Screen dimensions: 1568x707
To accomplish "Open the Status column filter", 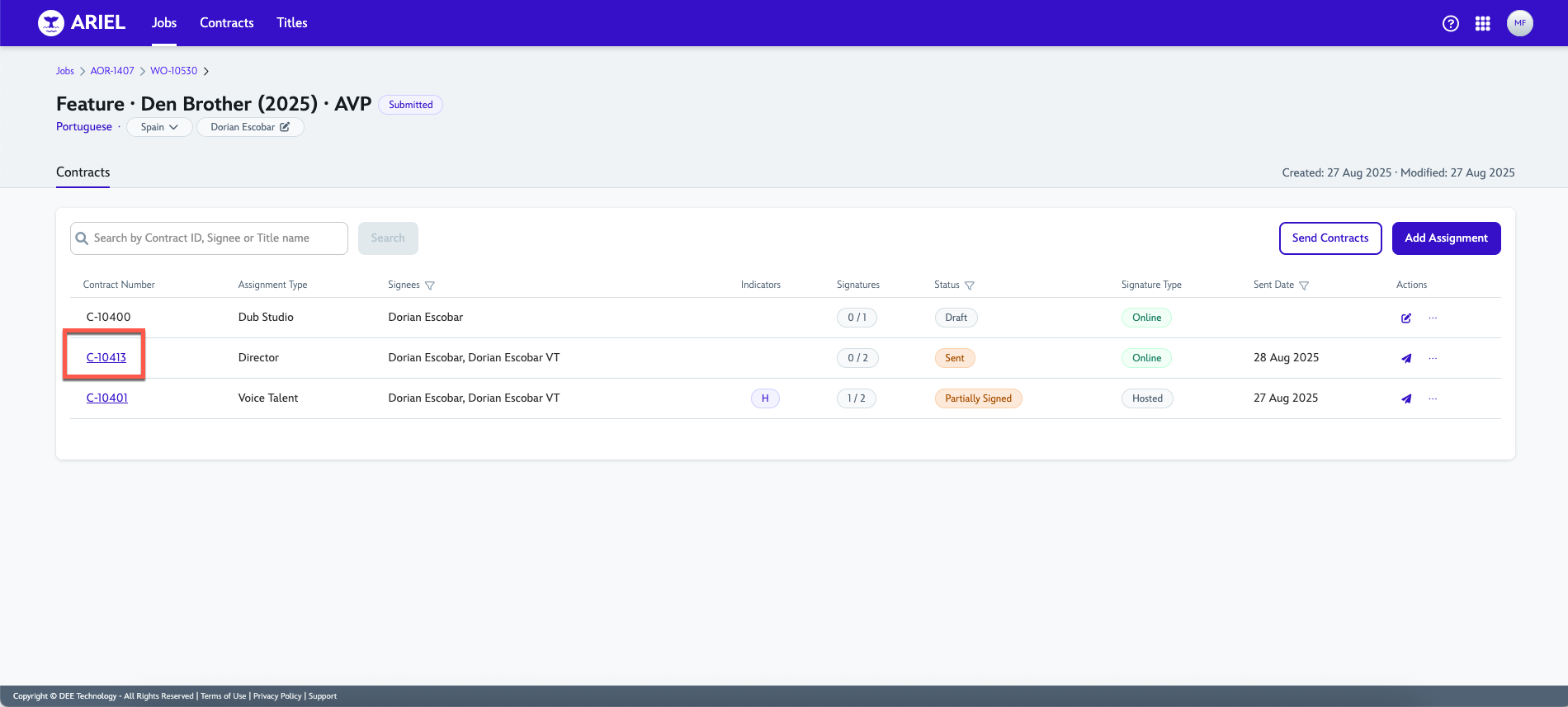I will tap(970, 285).
